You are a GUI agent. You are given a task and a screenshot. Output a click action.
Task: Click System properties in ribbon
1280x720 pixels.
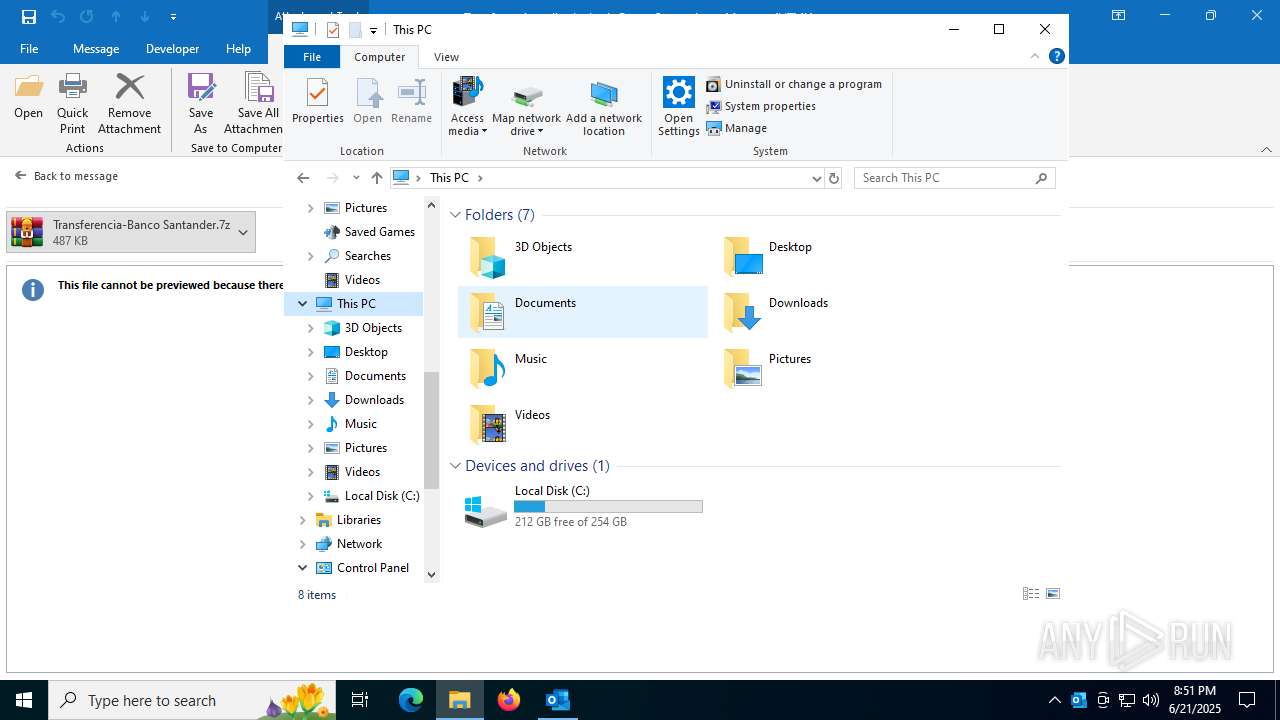[760, 106]
